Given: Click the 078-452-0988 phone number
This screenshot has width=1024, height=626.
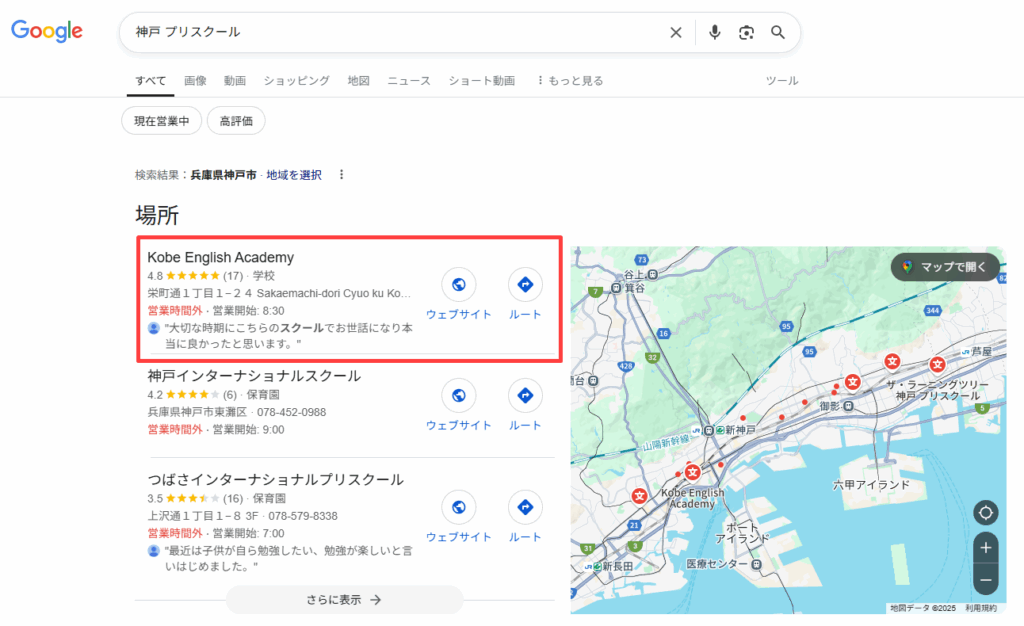Looking at the screenshot, I should click(x=291, y=413).
